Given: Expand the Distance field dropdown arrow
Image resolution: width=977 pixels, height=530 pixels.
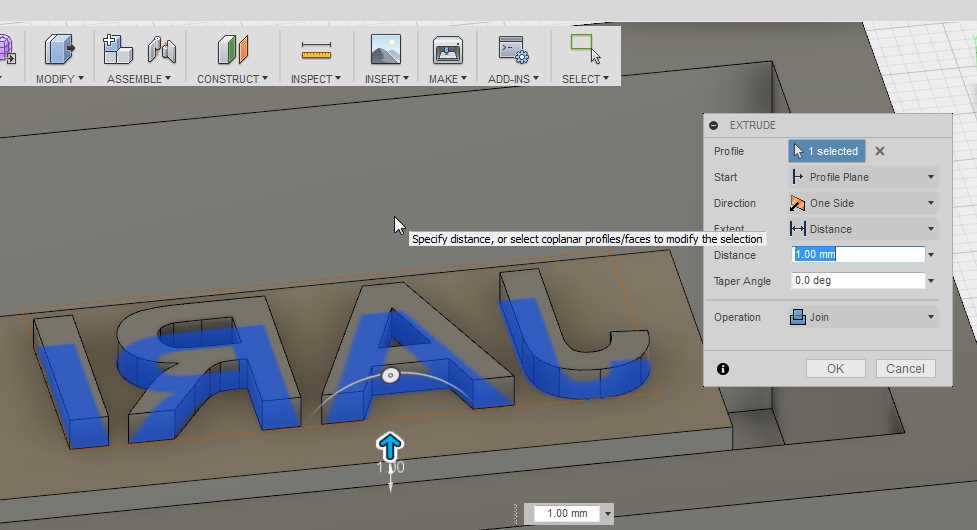Looking at the screenshot, I should [931, 255].
